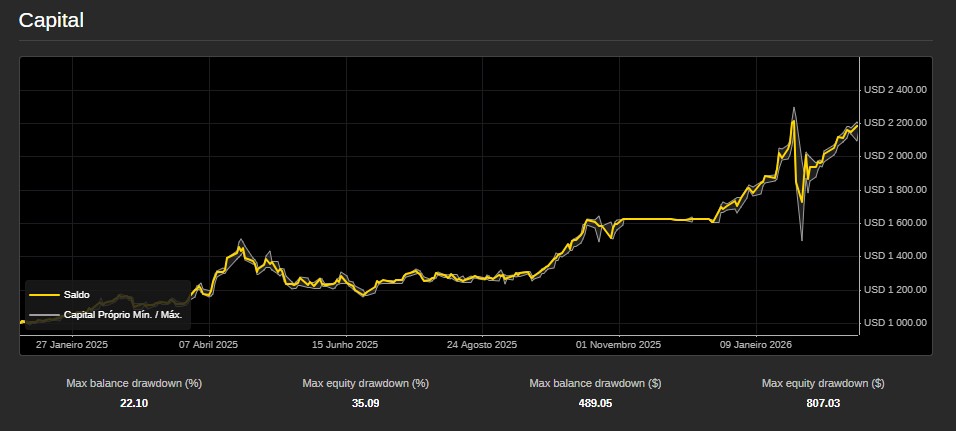Click the yellow Saldo legend line swatch
This screenshot has height=431, width=956.
(44, 295)
